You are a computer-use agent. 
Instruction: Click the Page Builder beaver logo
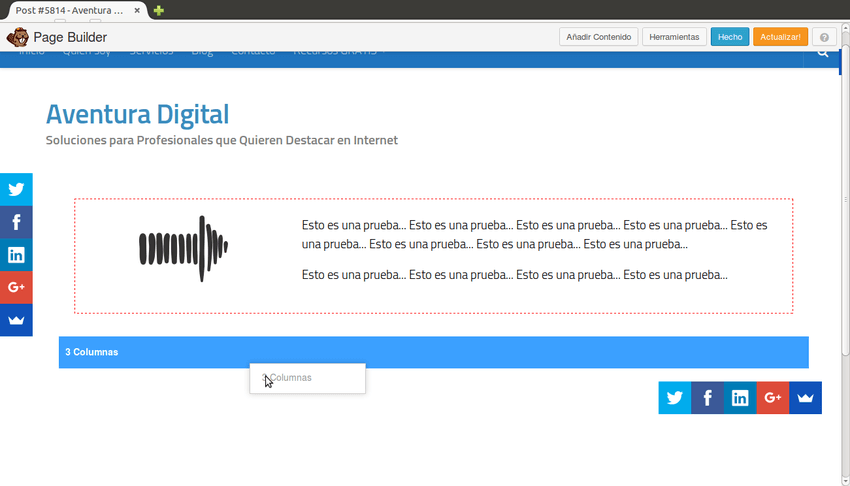tap(17, 37)
